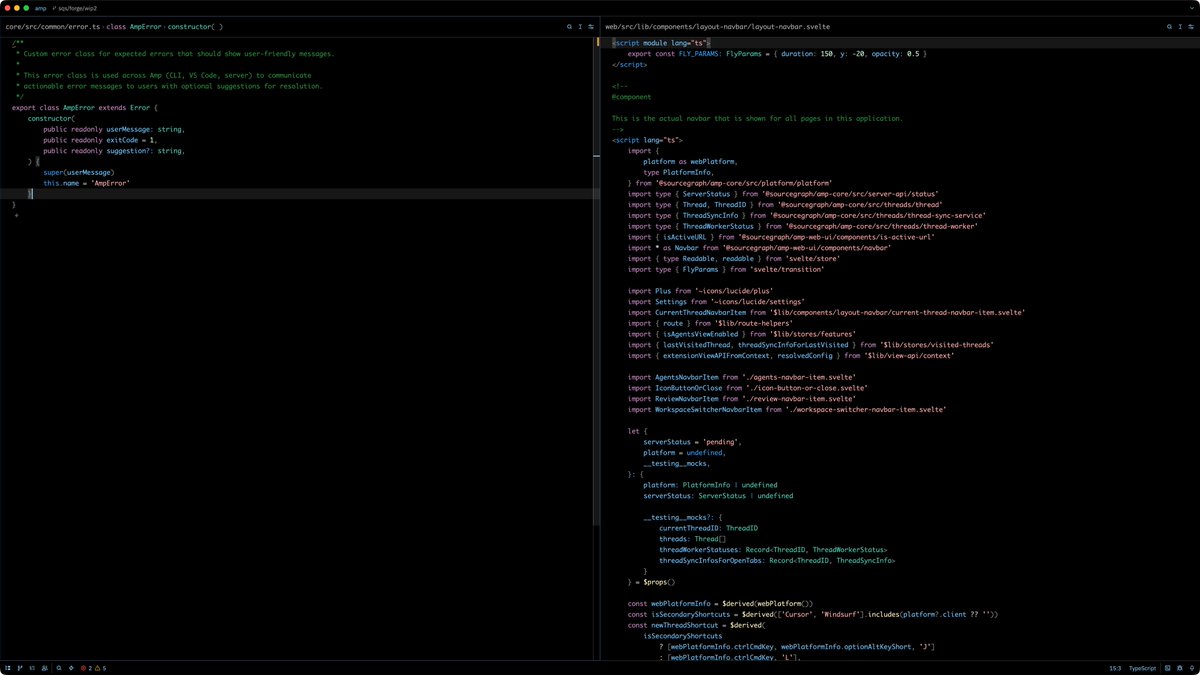Click the text cursor icon in layout-navbar.svelte toolbar

pos(1180,27)
